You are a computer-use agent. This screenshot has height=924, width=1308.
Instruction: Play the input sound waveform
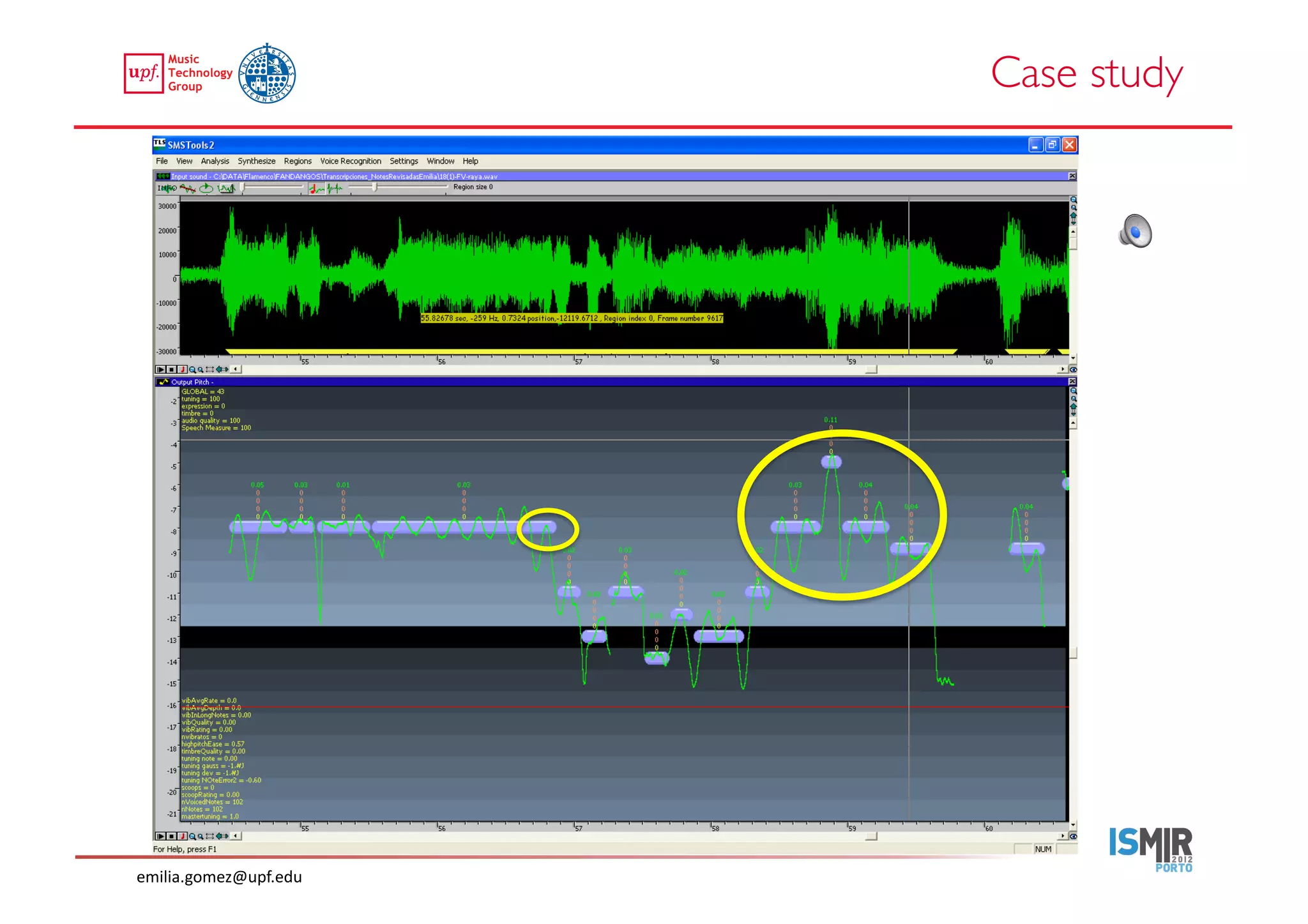coord(160,369)
